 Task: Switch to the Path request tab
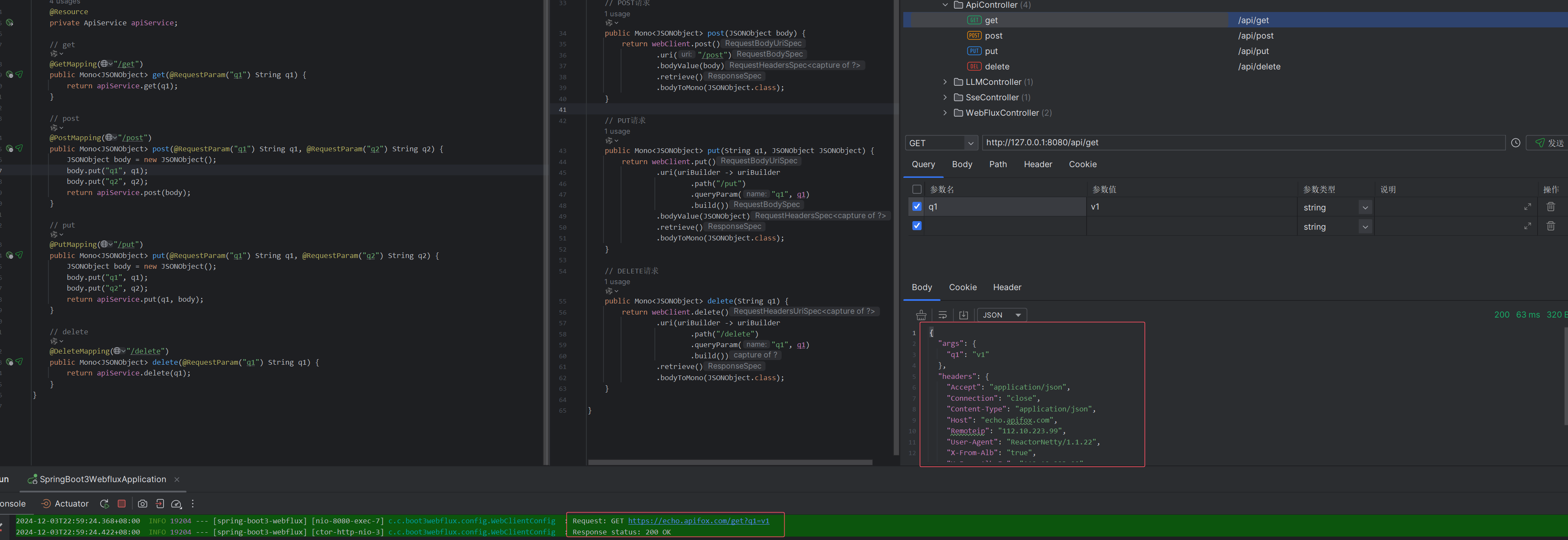[x=998, y=165]
